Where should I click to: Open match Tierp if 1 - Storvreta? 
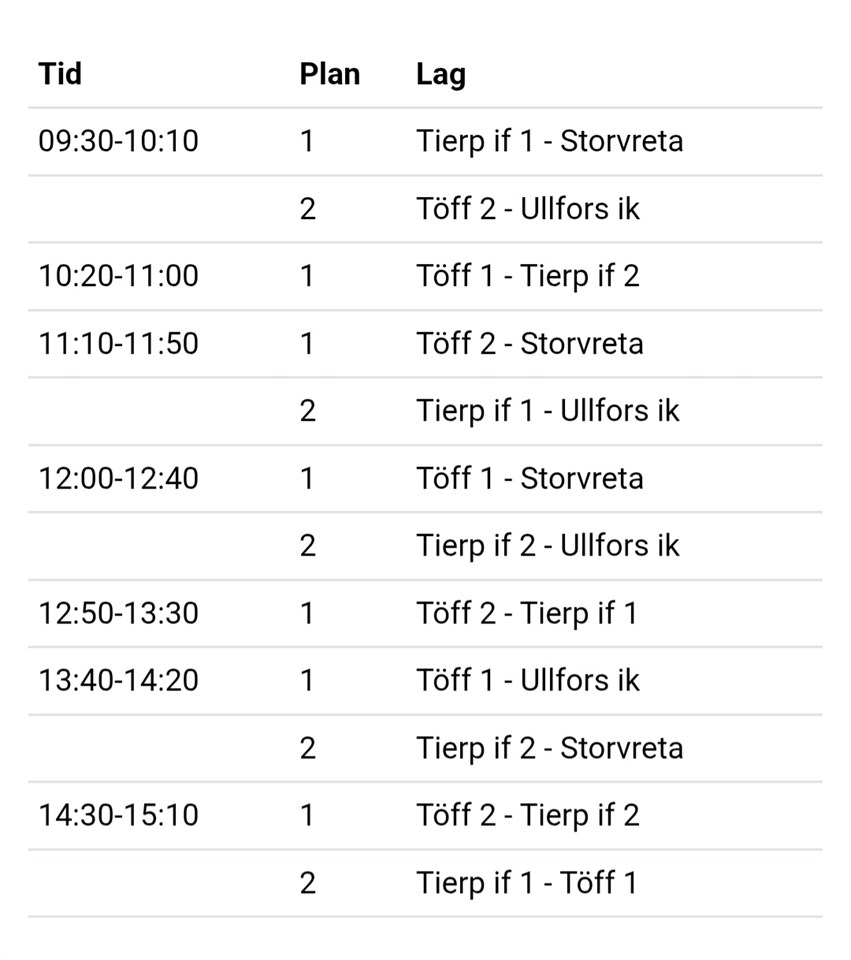pos(550,142)
